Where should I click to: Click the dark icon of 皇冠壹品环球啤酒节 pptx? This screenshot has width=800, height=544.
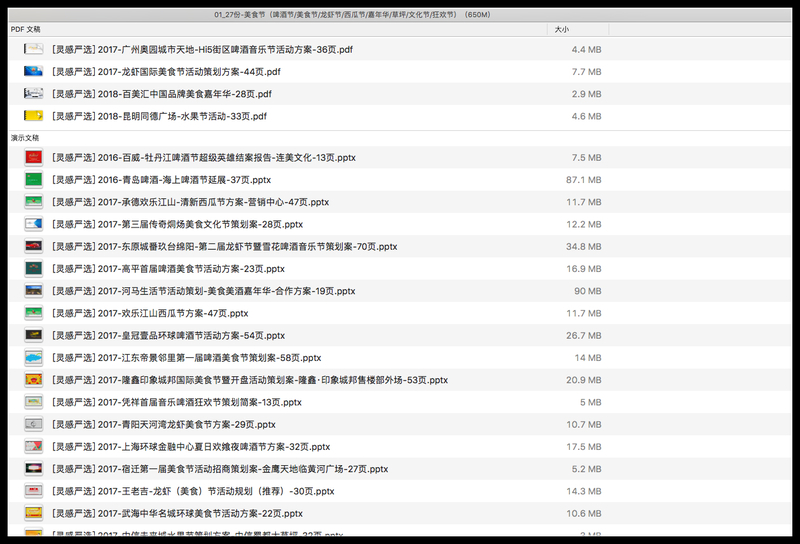pos(34,335)
